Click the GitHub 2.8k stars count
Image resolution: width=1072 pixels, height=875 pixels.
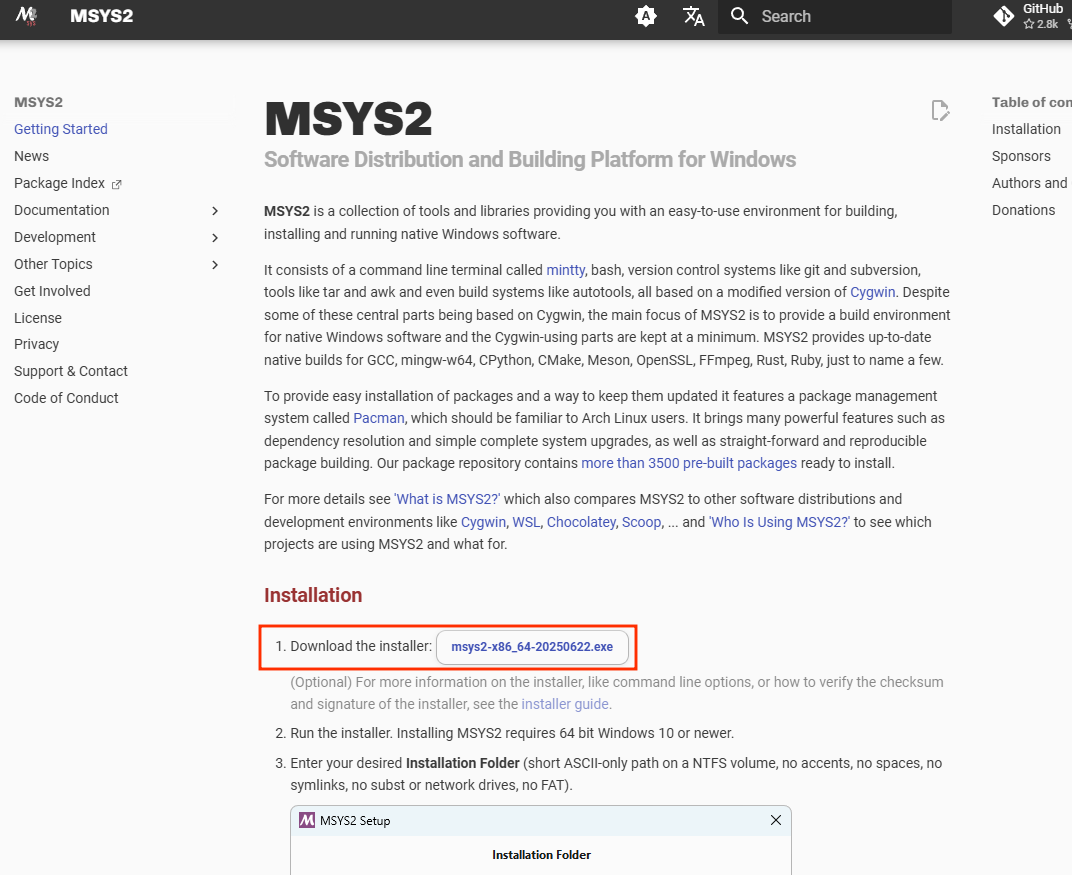1041,24
